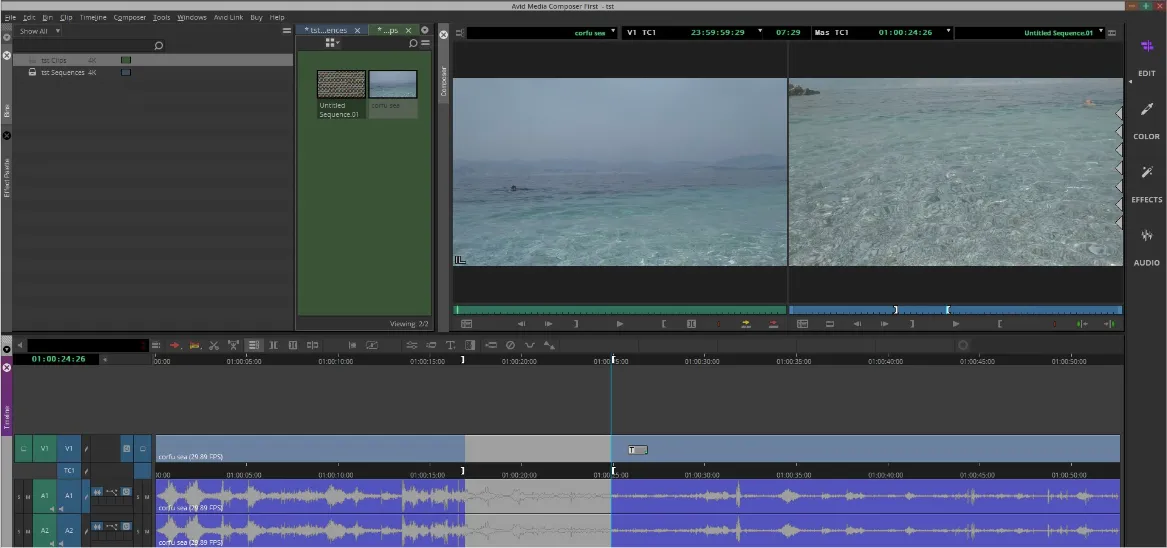Mute the A2 track on the far left
Screen dimensions: 1167x548
click(28, 530)
